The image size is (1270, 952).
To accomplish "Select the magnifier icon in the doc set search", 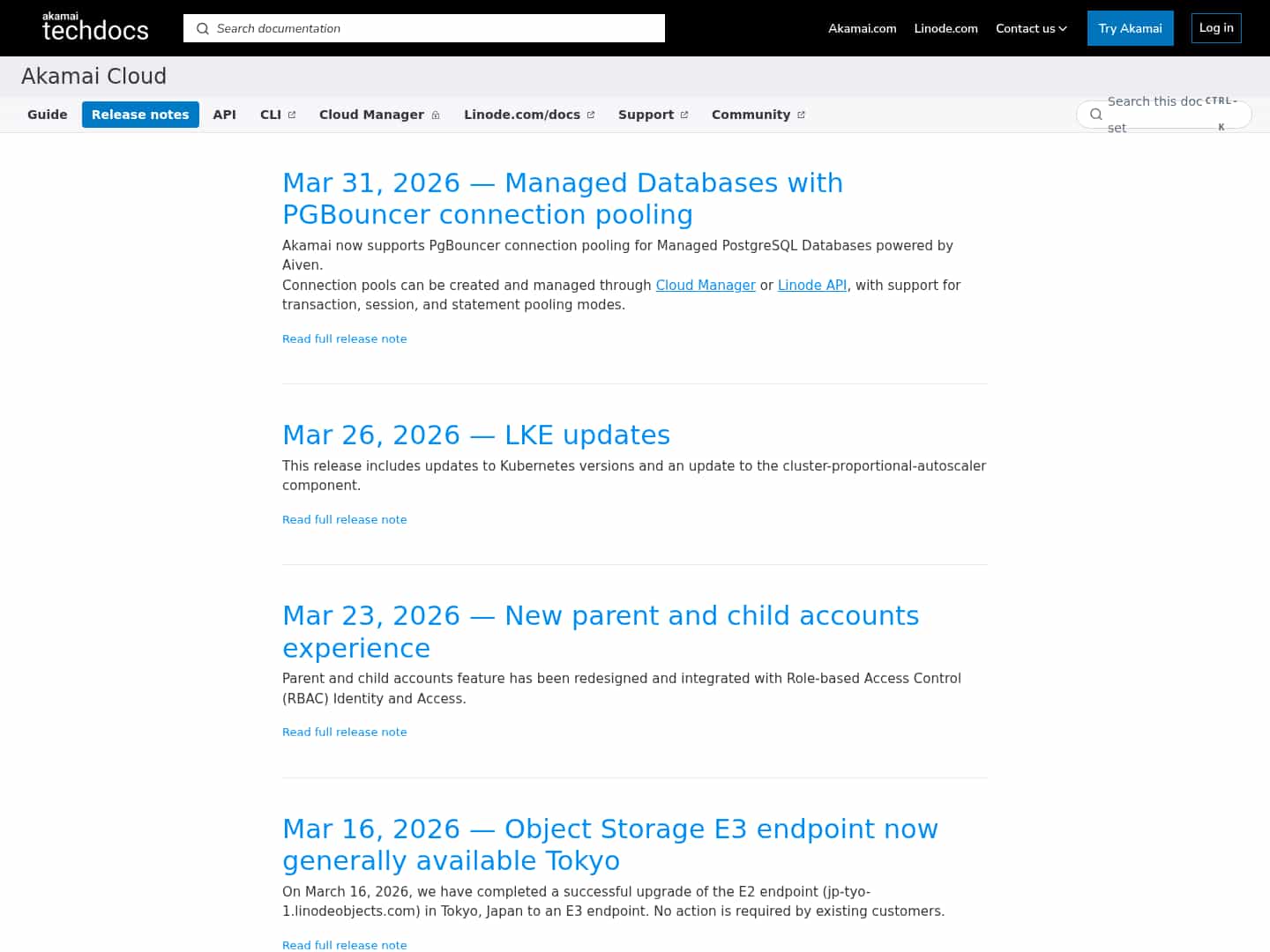I will click(1095, 114).
